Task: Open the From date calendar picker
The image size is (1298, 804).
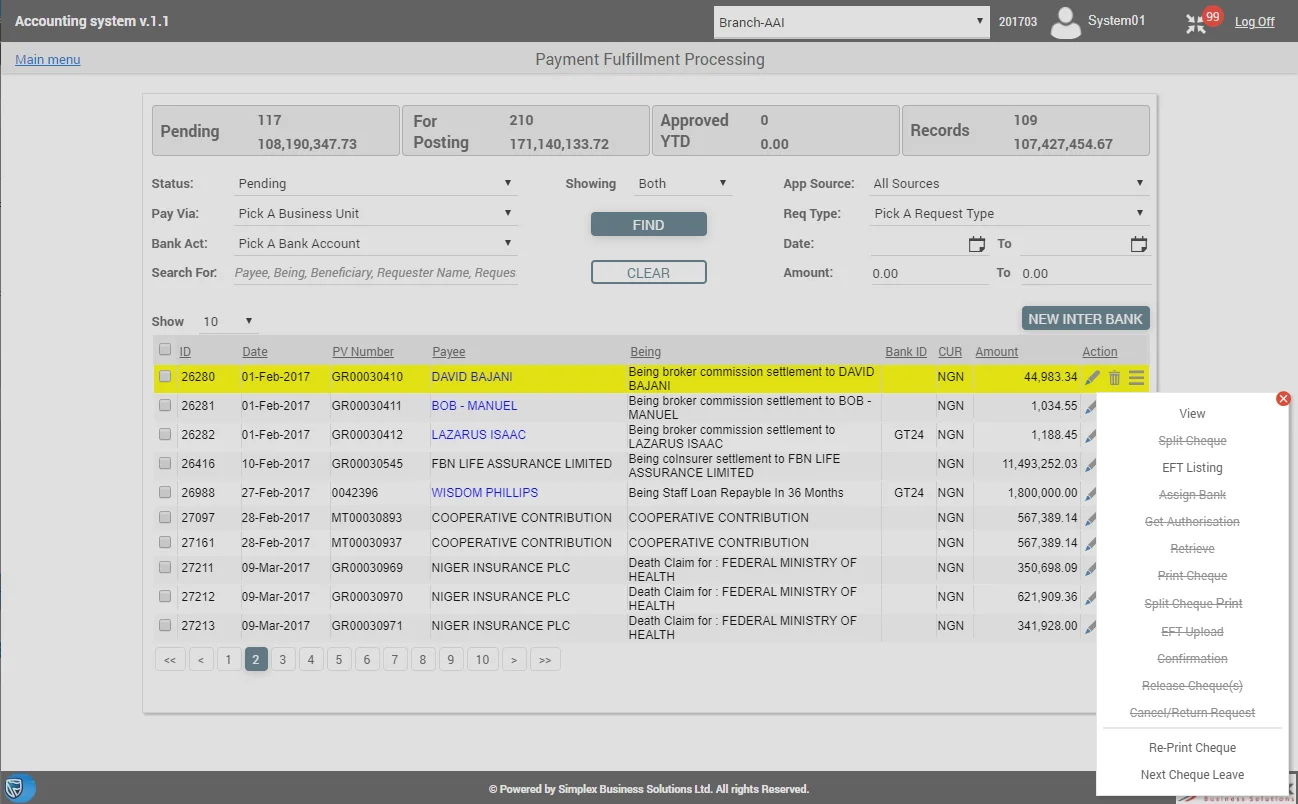Action: coord(977,244)
